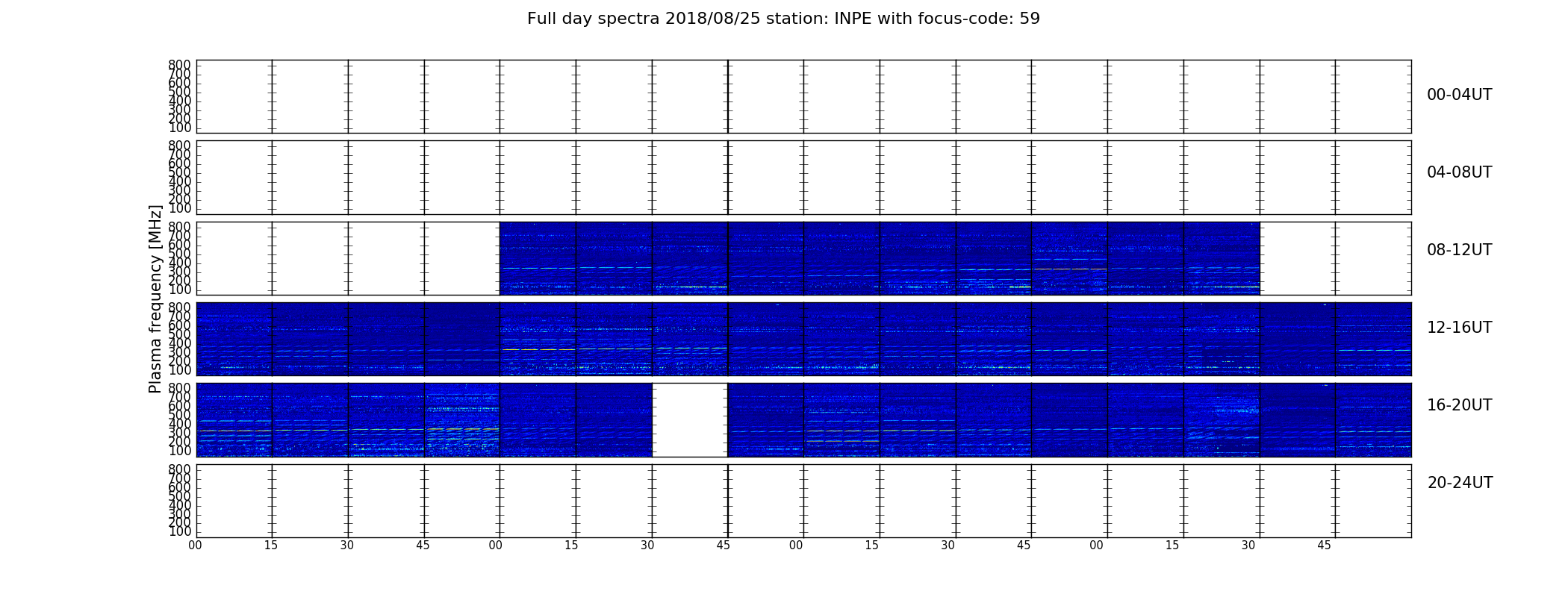
Task: Click the Plasma frequency [MHz] axis label
Action: pyautogui.click(x=155, y=298)
